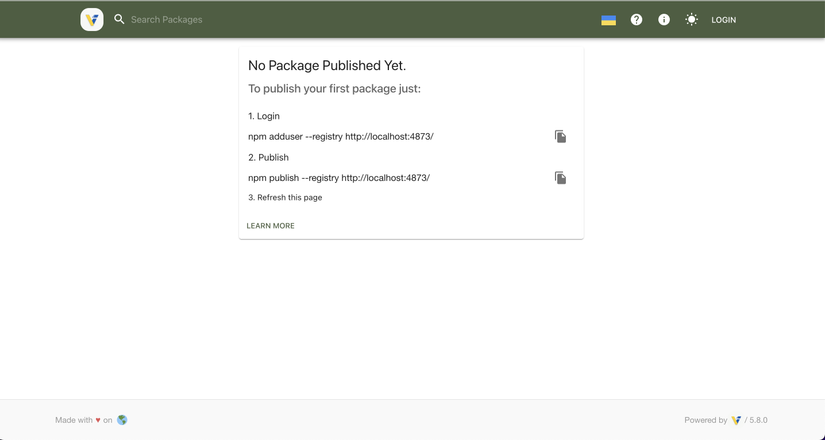Click the "3. Refresh this page" step
This screenshot has height=440, width=825.
(x=285, y=198)
